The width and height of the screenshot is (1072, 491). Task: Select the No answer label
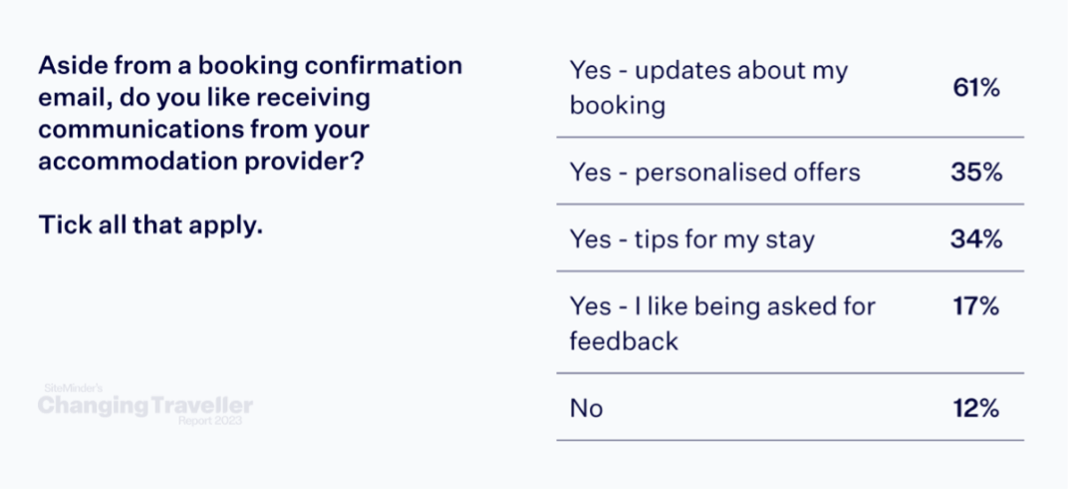586,409
